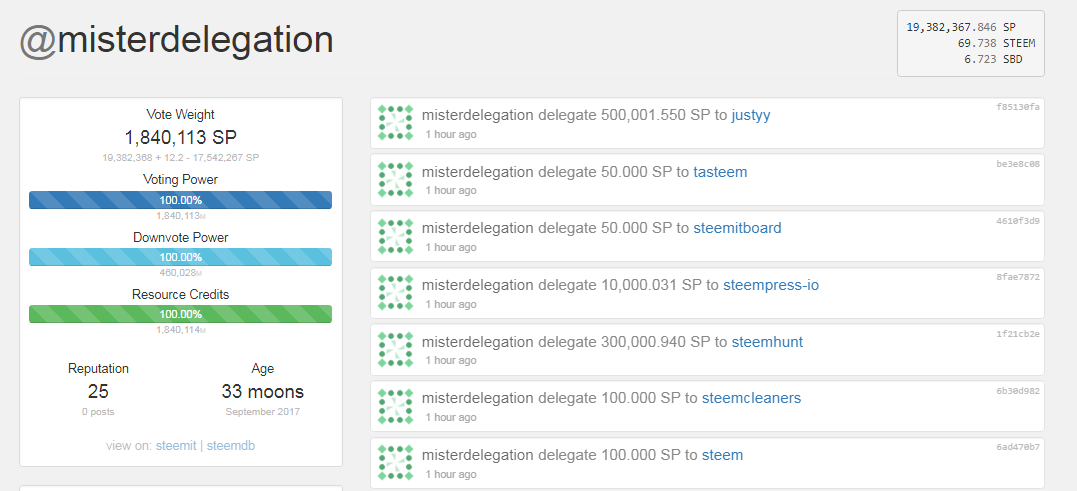Click the vote weight formula 19,382,368 + 12.2 - 17,542,267 SP
The height and width of the screenshot is (491, 1077).
click(x=181, y=157)
